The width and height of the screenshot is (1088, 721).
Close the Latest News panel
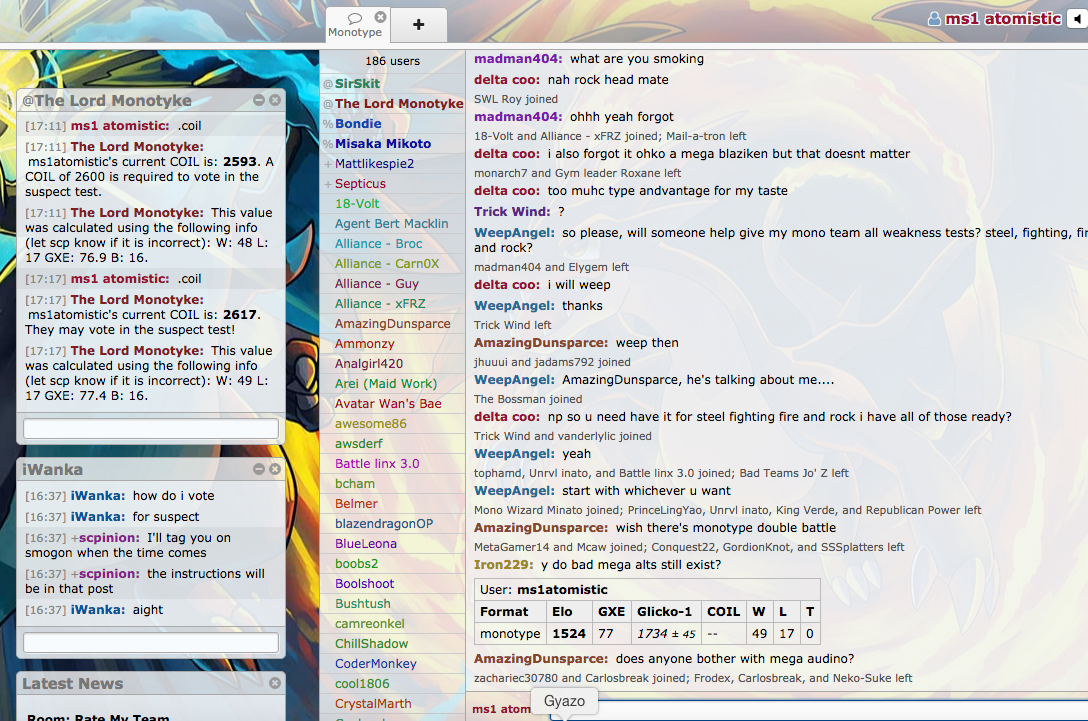click(x=275, y=683)
